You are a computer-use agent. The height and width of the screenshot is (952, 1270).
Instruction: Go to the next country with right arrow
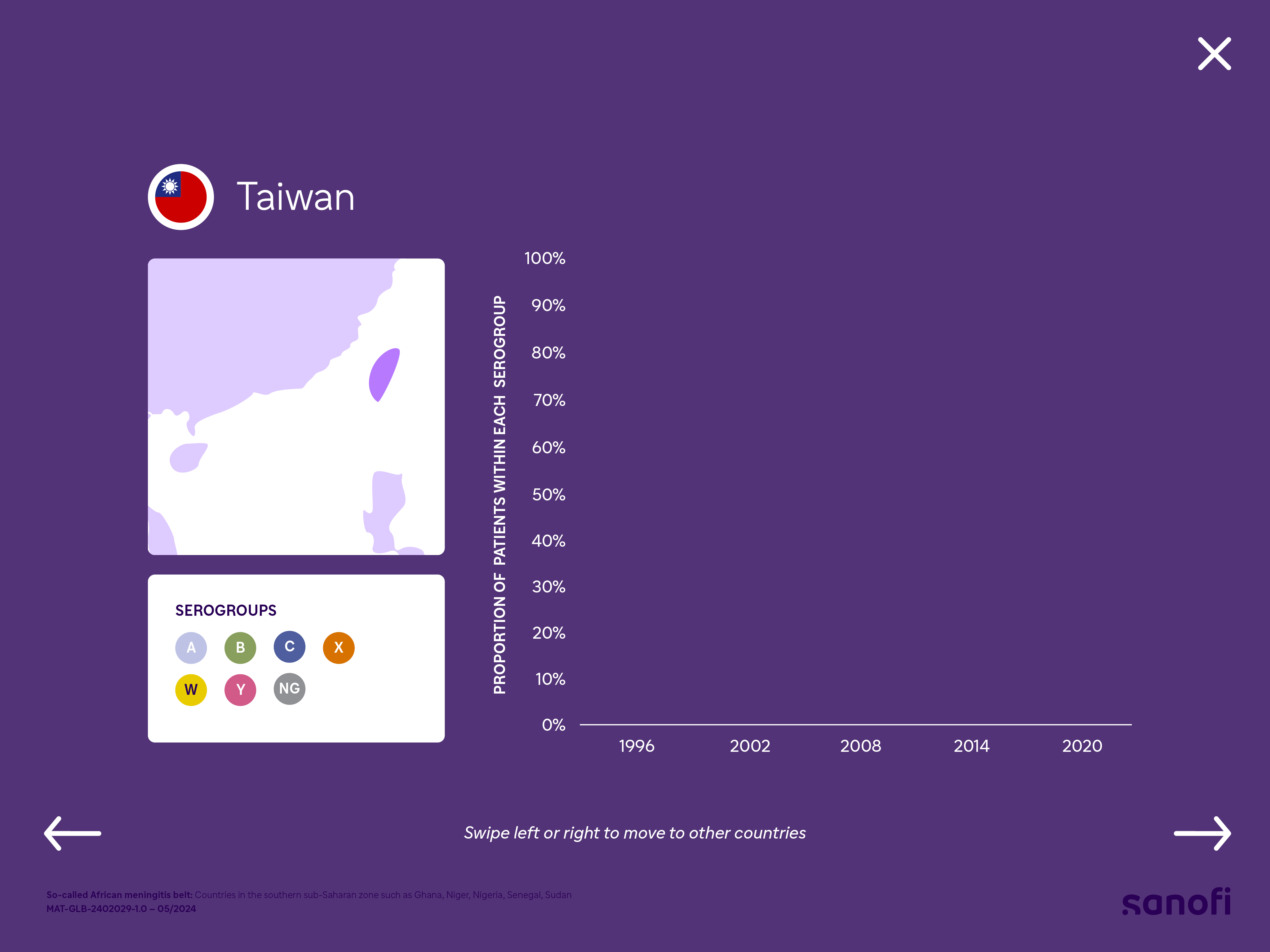point(1202,833)
